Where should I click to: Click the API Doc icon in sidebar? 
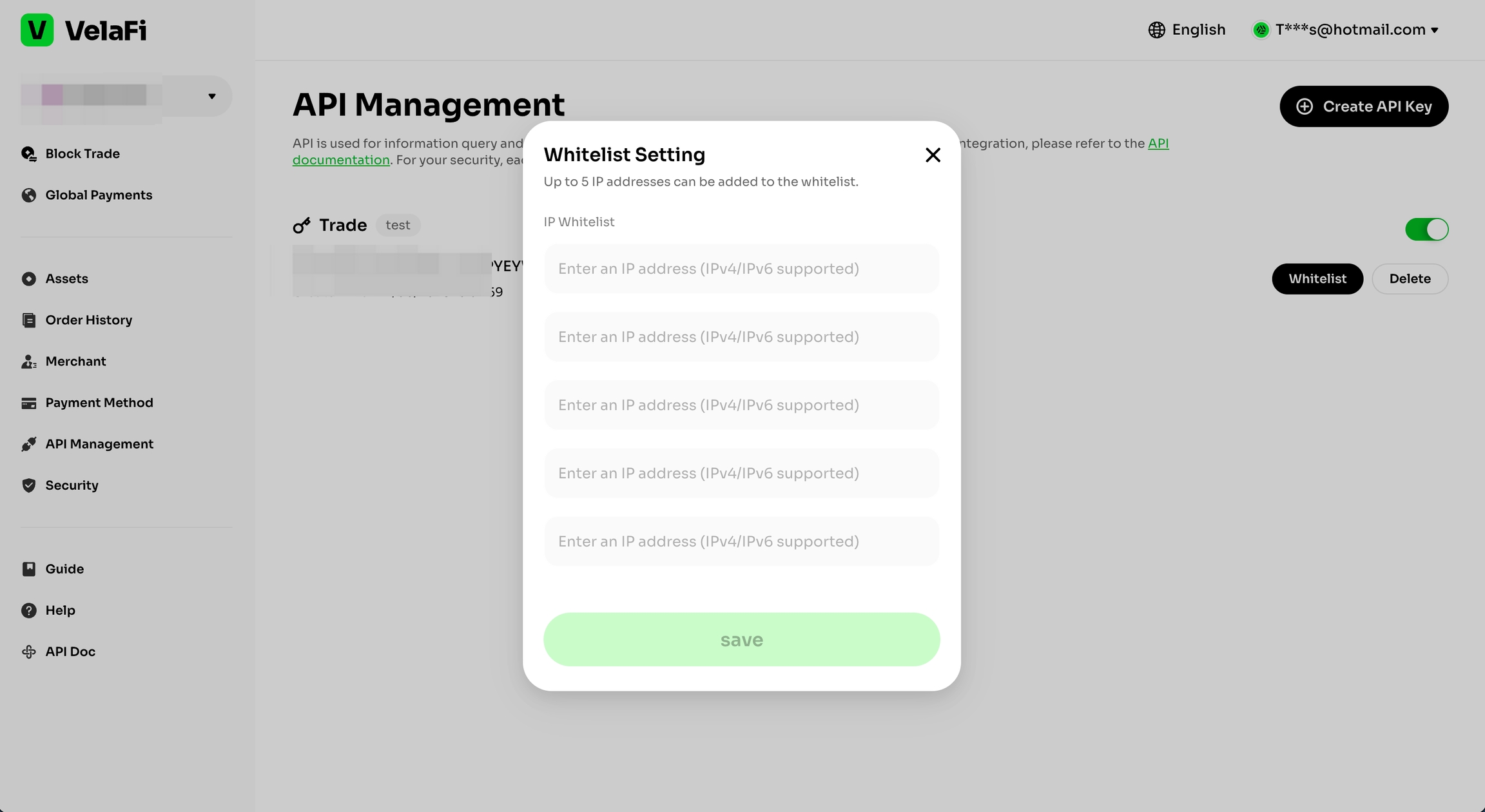tap(29, 652)
